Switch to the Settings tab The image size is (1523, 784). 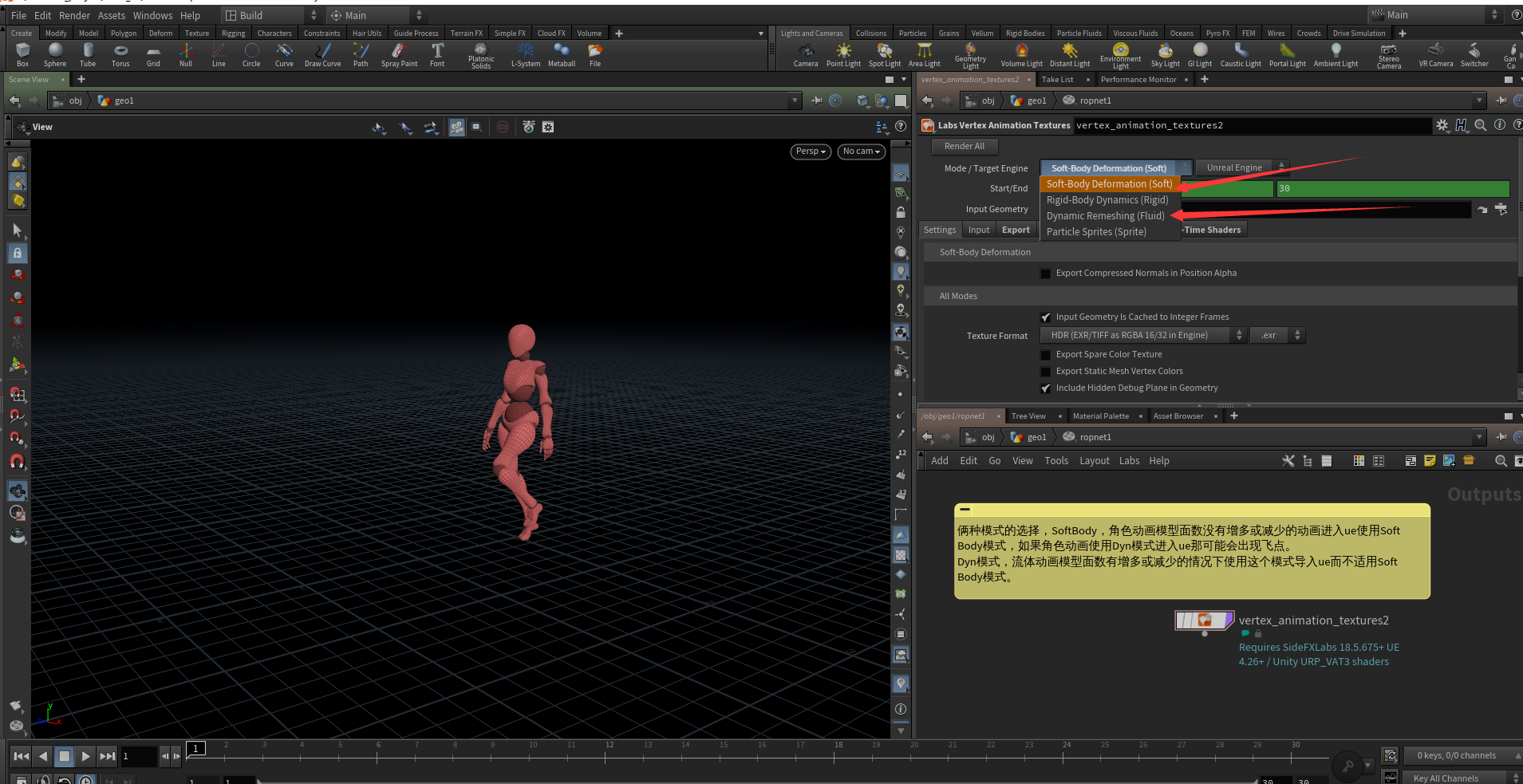click(x=940, y=230)
